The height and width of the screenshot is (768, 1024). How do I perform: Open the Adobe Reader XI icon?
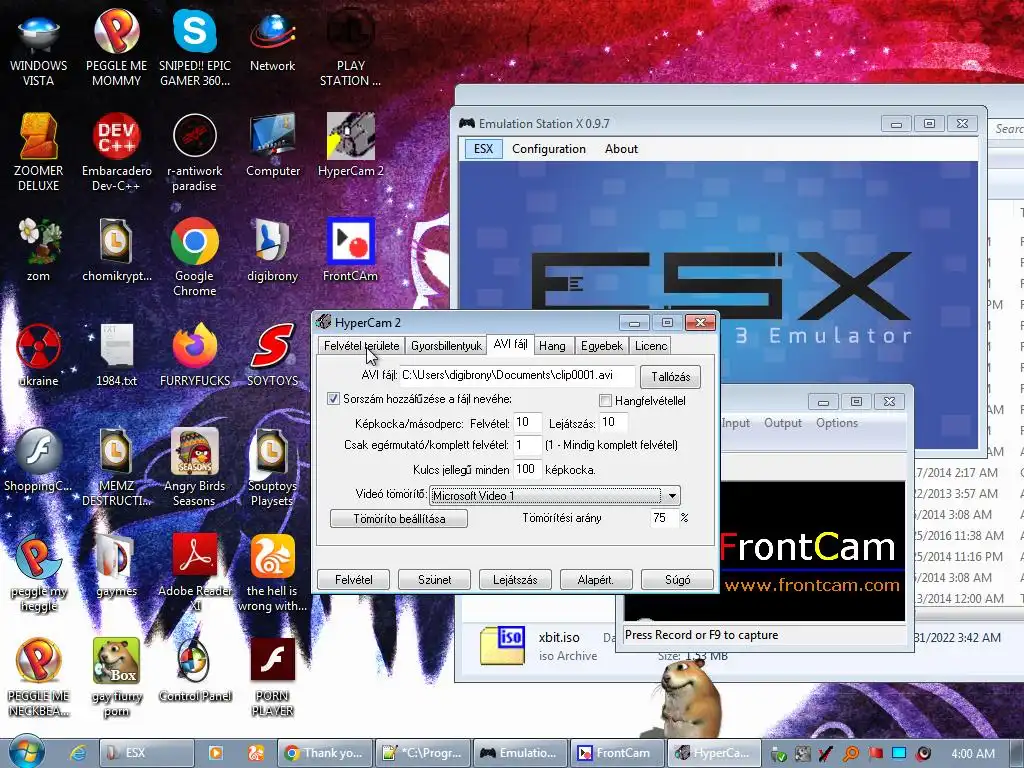pyautogui.click(x=195, y=571)
